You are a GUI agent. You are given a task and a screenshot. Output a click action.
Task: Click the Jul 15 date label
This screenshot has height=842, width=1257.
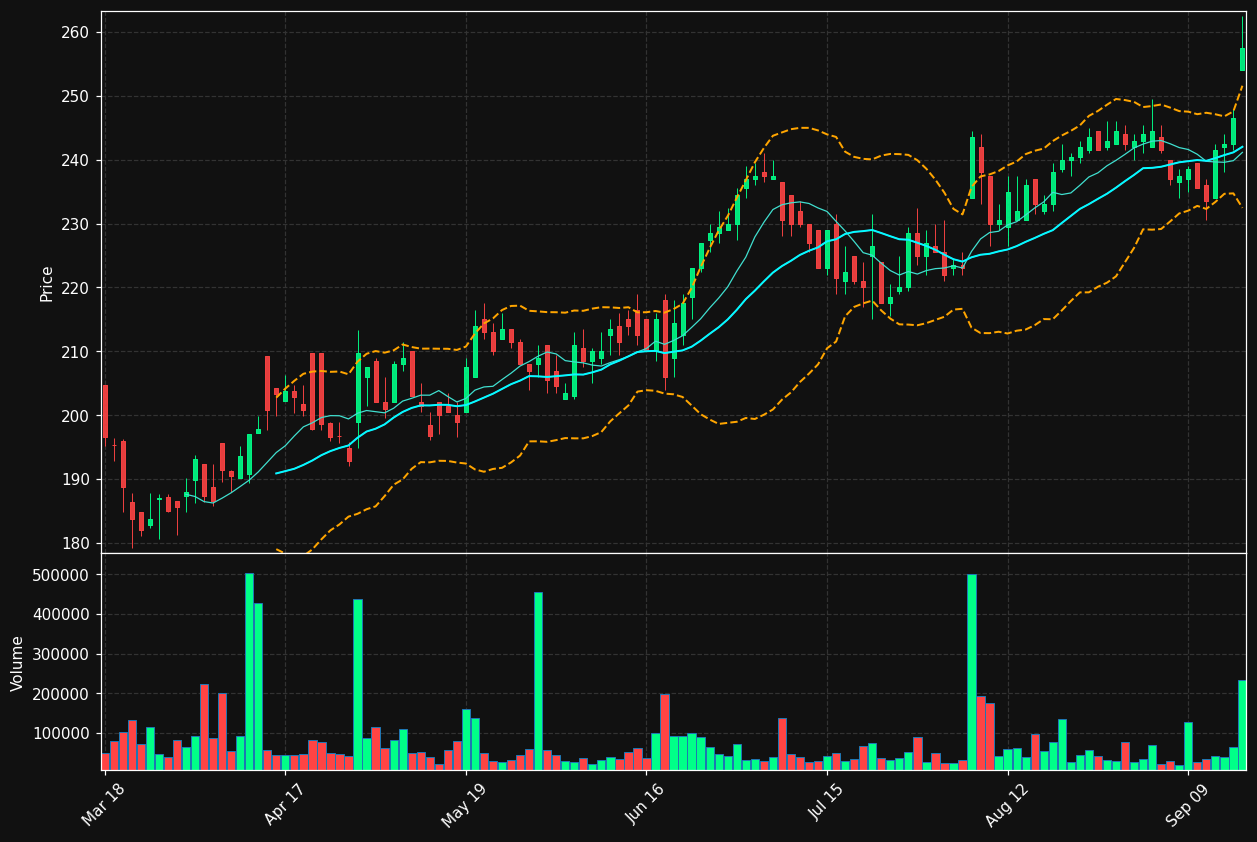coord(826,803)
